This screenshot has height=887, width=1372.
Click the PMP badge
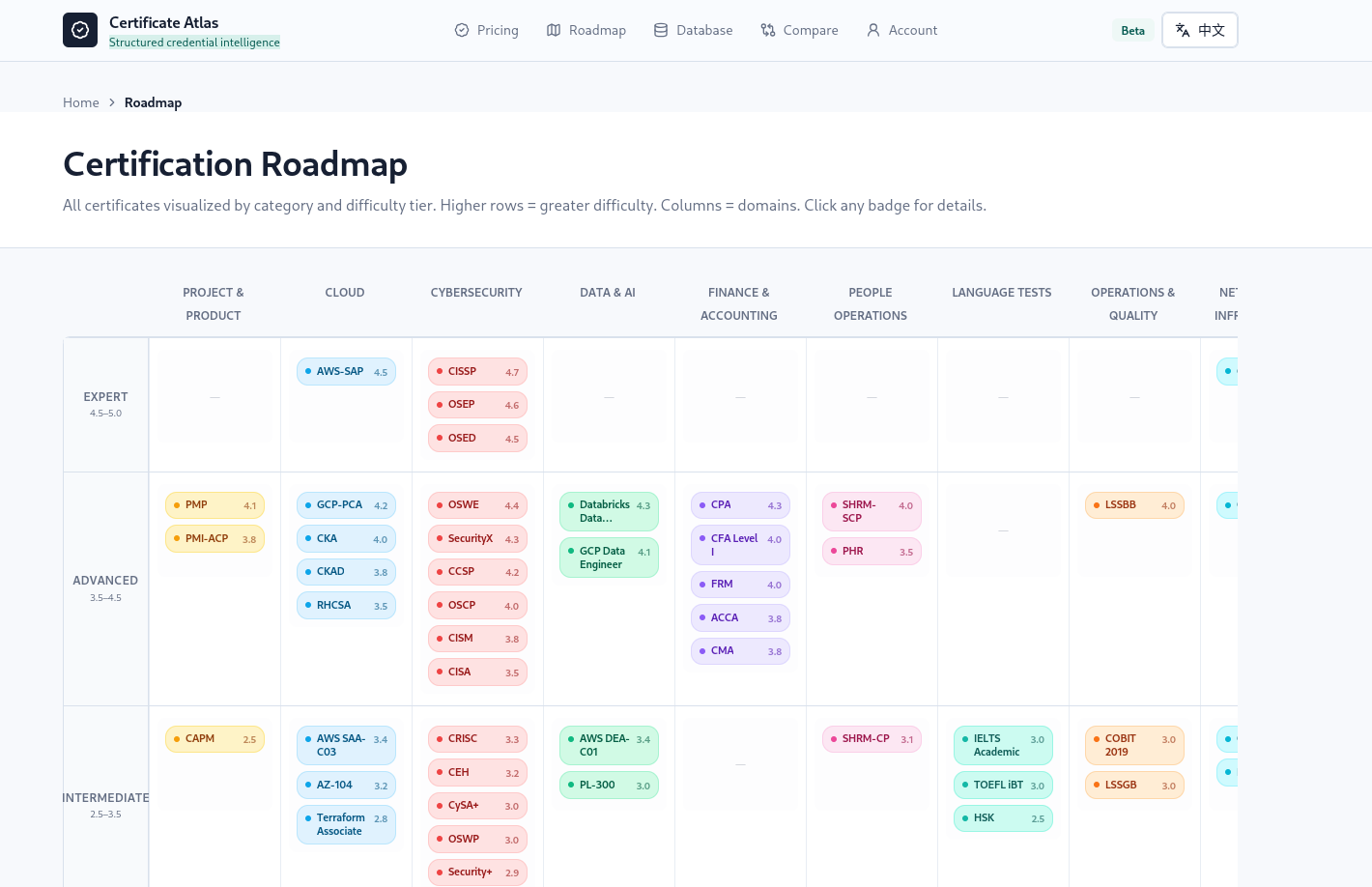coord(214,505)
